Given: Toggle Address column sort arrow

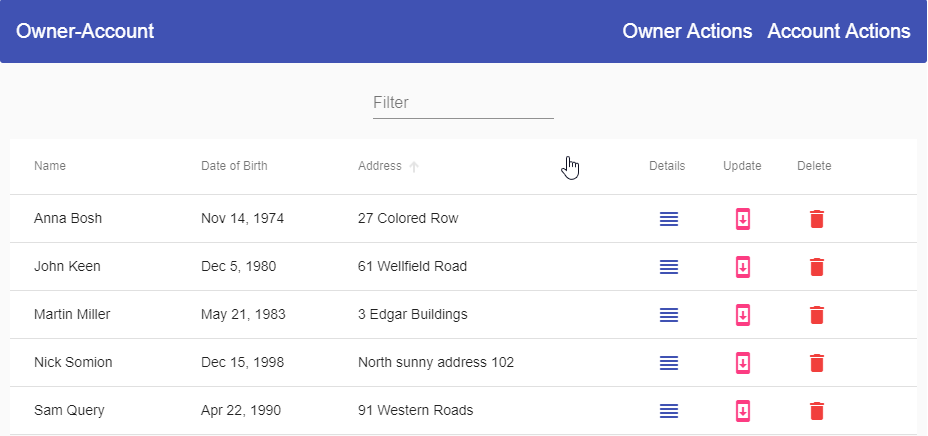Looking at the screenshot, I should coord(414,167).
